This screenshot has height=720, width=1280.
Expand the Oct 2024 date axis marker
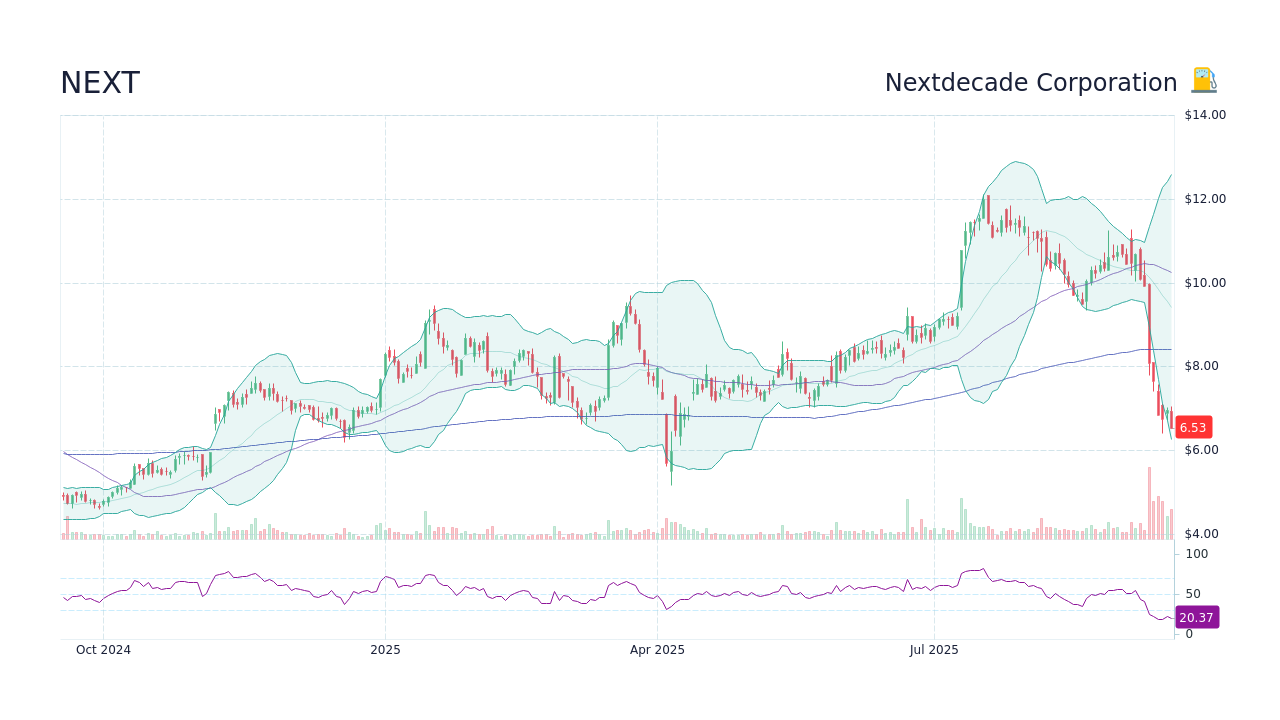(x=104, y=650)
